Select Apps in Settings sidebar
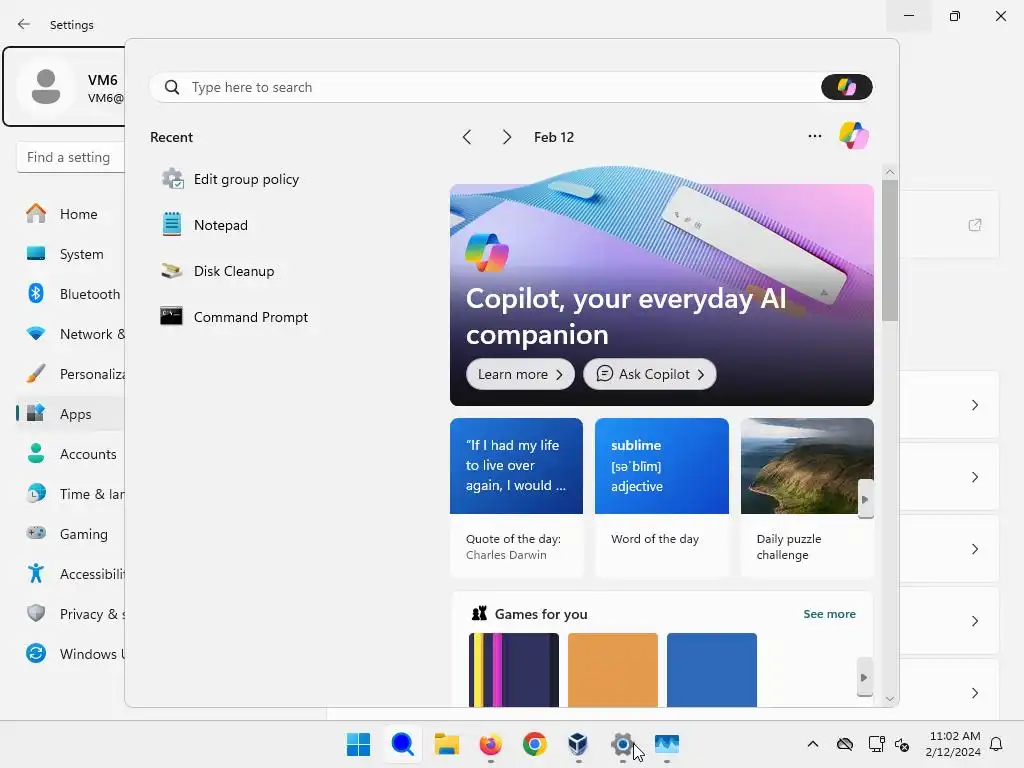 (71, 414)
